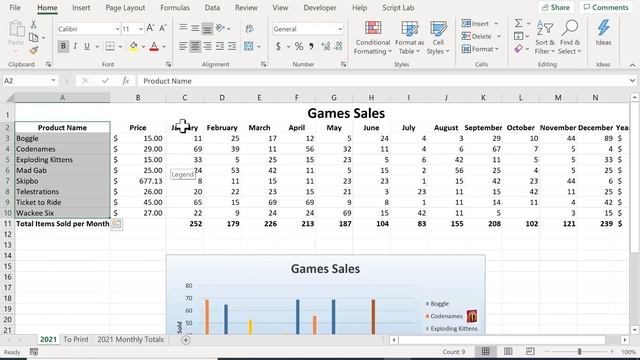The height and width of the screenshot is (360, 640).
Task: Open the Font Color dropdown arrow
Action: pos(164,47)
